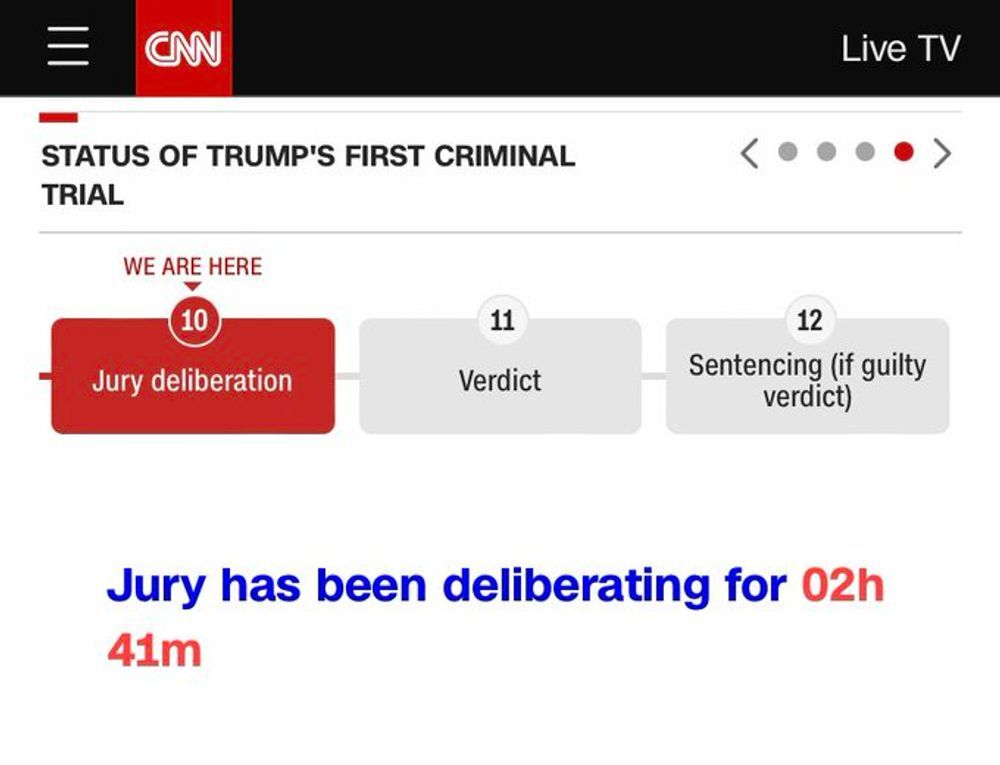The height and width of the screenshot is (765, 1000).
Task: Select the Sentencing (if guilty verdict) step
Action: pyautogui.click(x=807, y=376)
